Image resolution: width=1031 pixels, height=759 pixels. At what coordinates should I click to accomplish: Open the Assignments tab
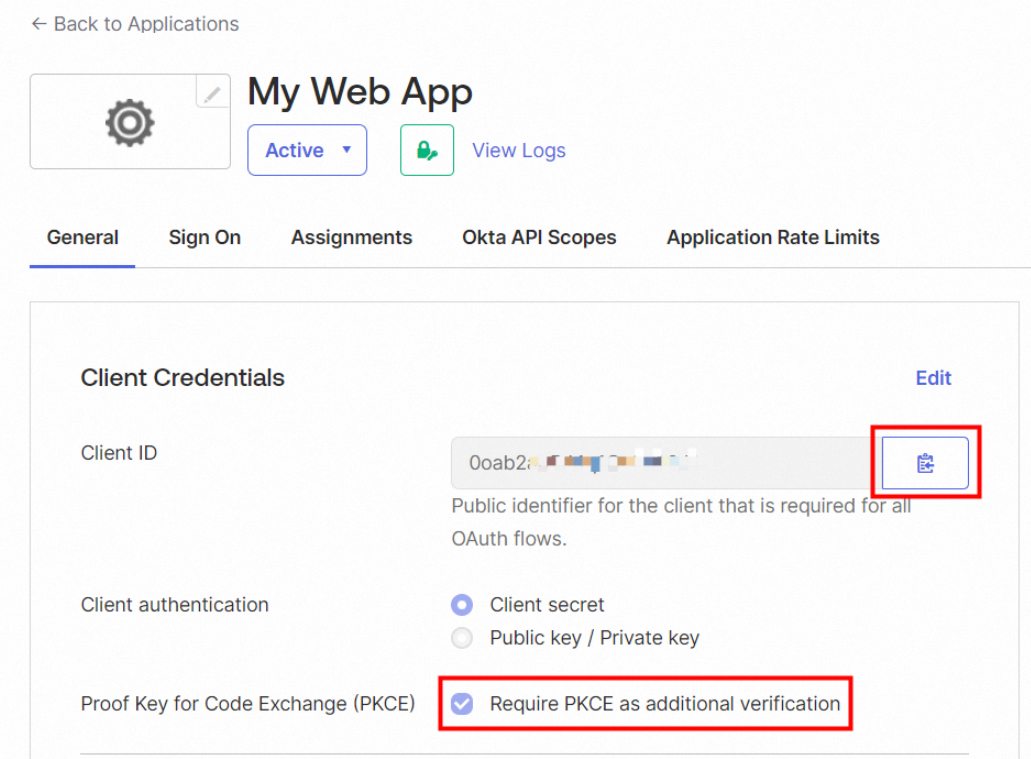(352, 237)
